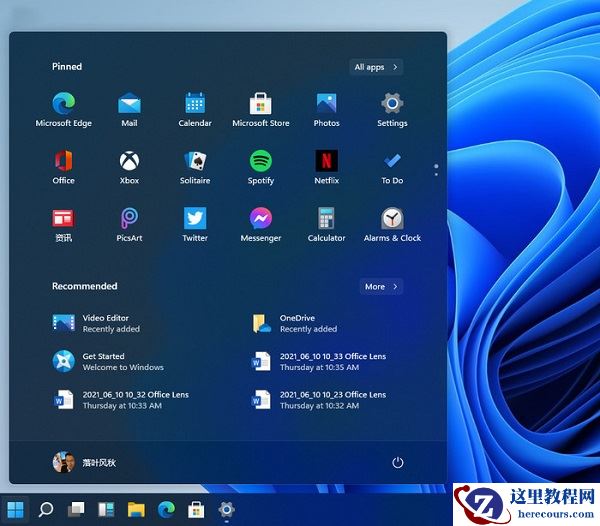Open the Calculator app
This screenshot has height=526, width=600.
(x=326, y=225)
